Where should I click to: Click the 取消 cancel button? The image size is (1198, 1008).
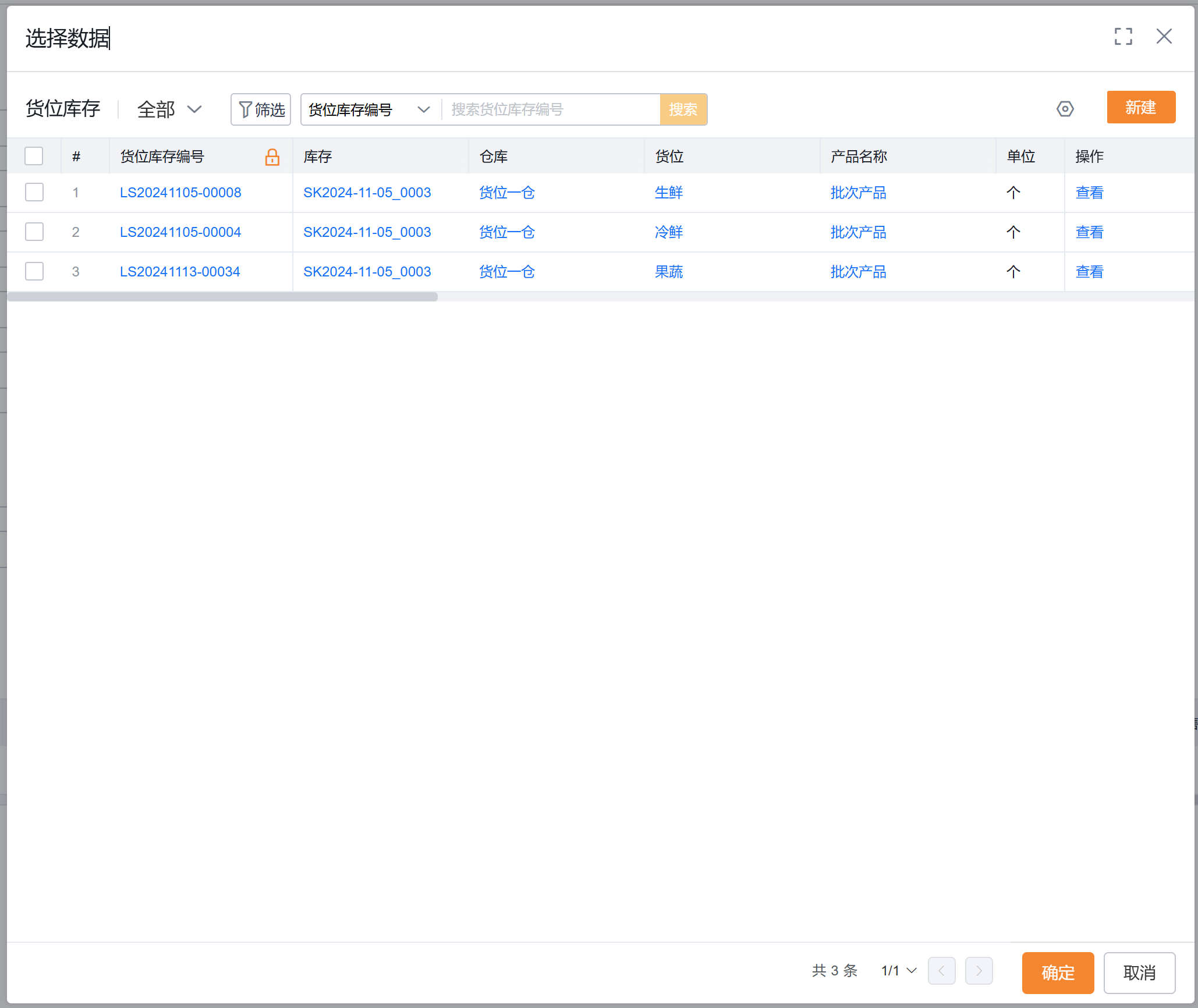tap(1139, 972)
